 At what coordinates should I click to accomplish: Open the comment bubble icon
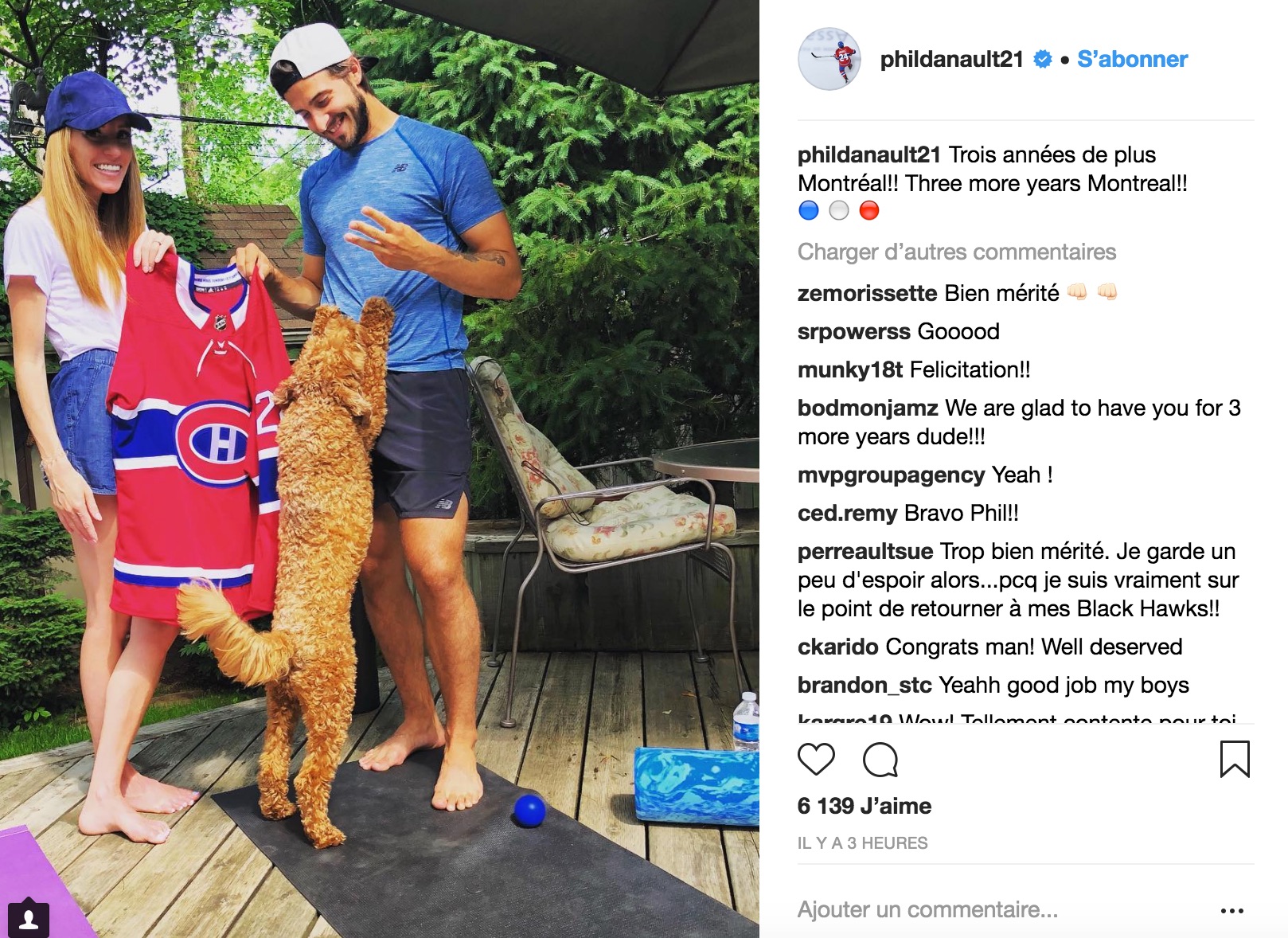pos(880,760)
